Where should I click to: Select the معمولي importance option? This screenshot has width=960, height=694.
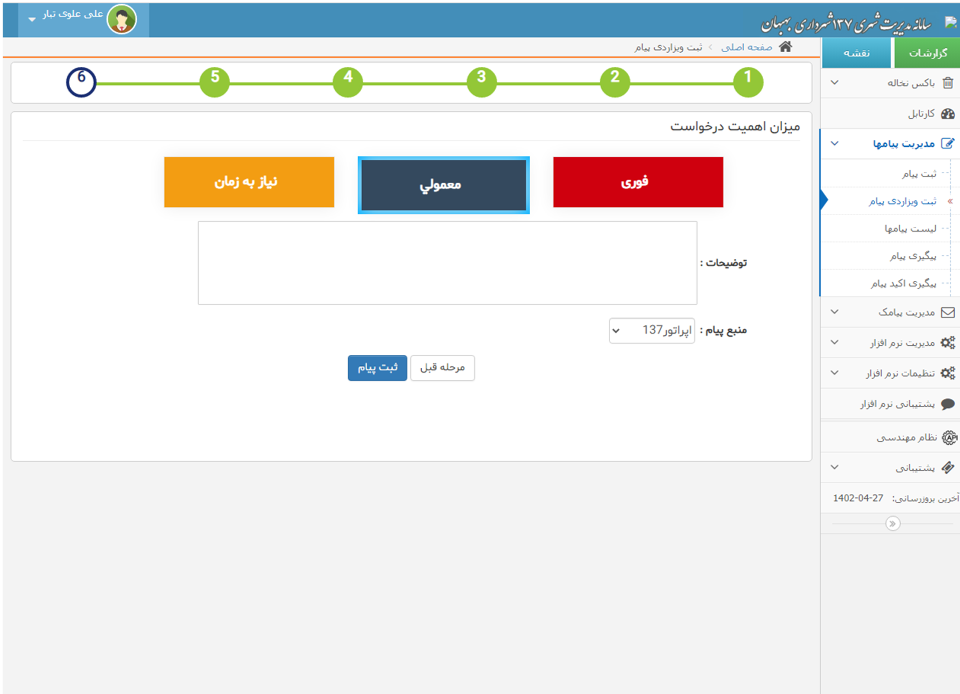[x=443, y=185]
